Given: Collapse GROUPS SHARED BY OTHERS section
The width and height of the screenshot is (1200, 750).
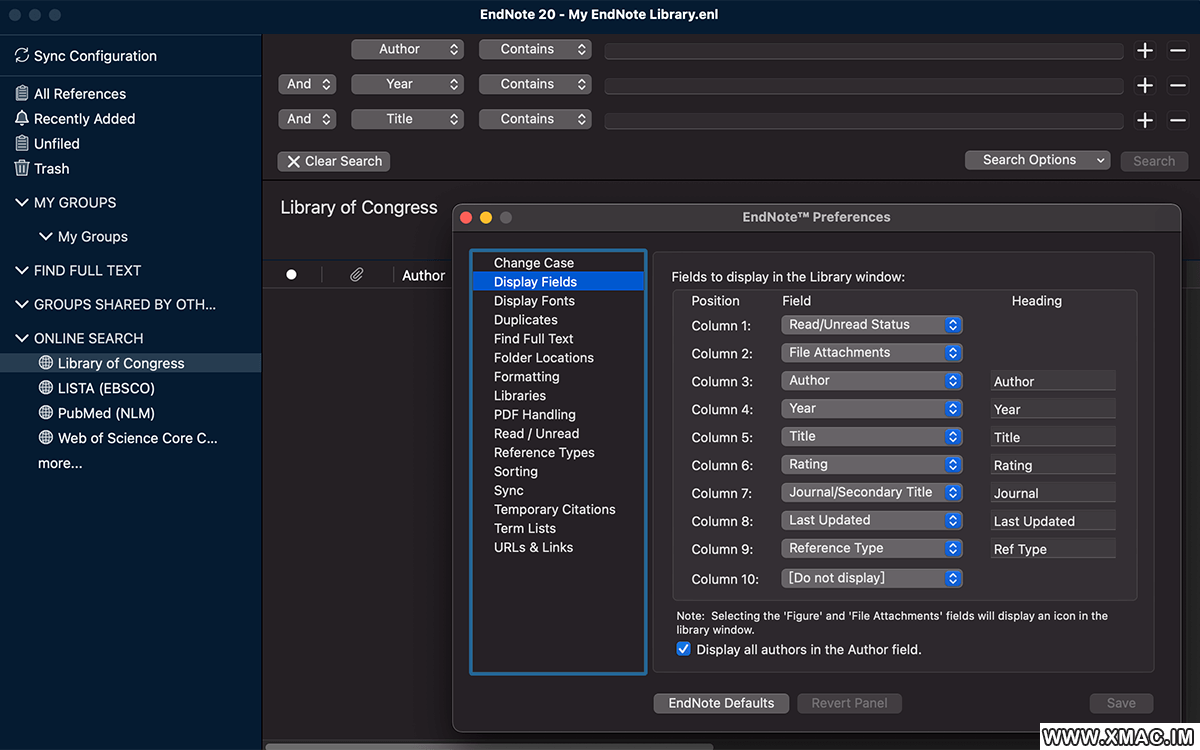Looking at the screenshot, I should click(22, 304).
